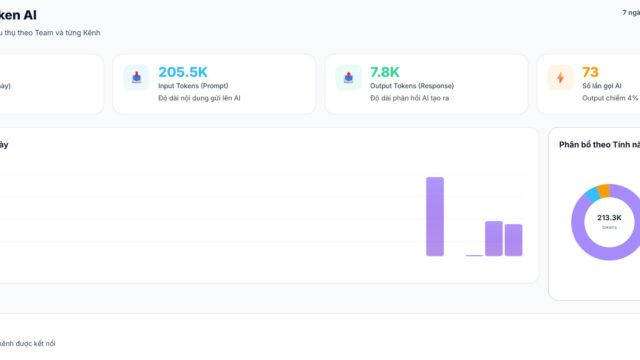640x360 pixels.
Task: Click the Phân bổ theo Tính năng heading
Action: pyautogui.click(x=599, y=144)
